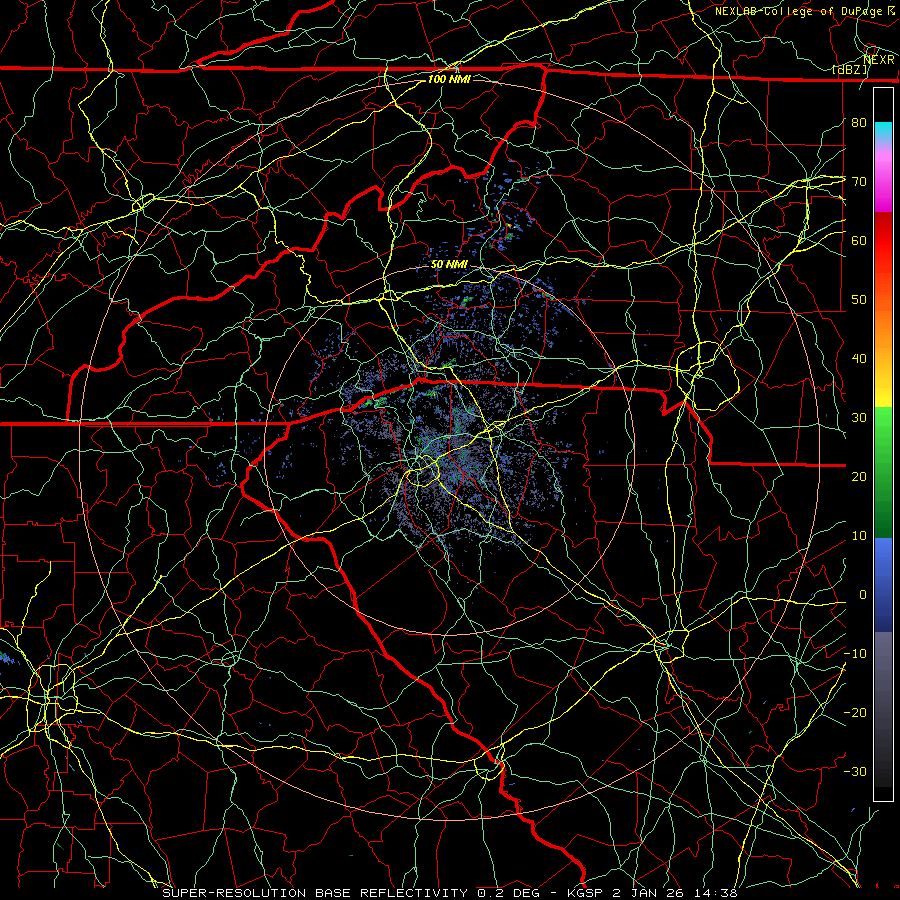This screenshot has width=900, height=900.
Task: Click the 100 NMI range ring label
Action: 449,79
